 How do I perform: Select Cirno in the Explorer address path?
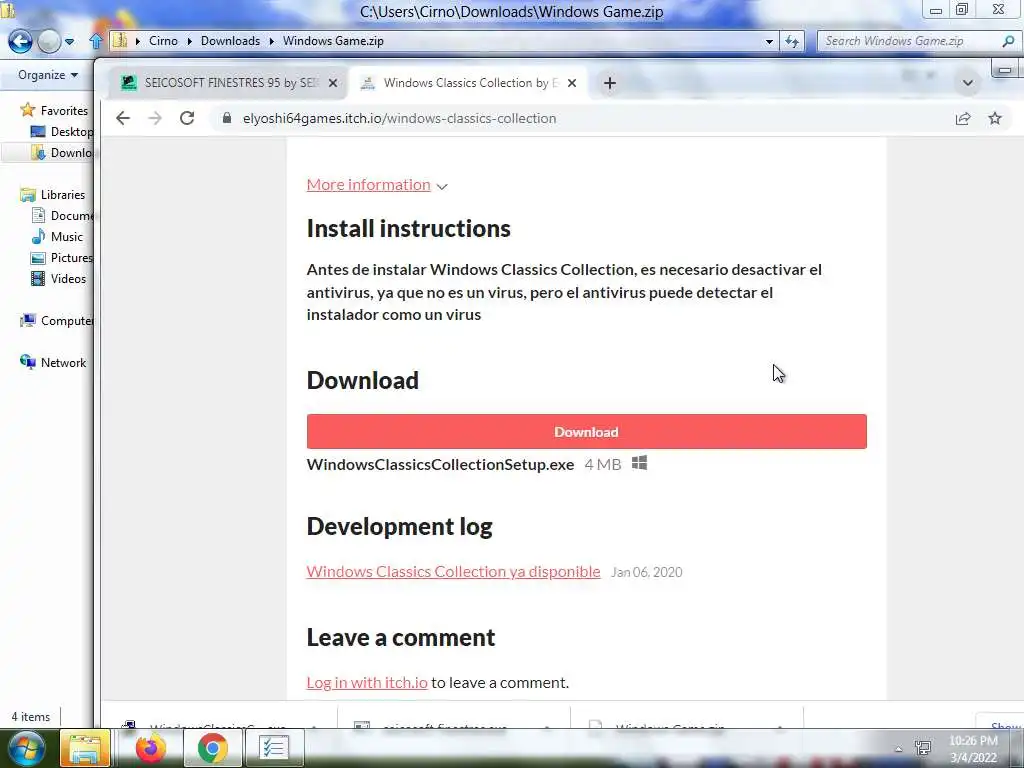163,40
